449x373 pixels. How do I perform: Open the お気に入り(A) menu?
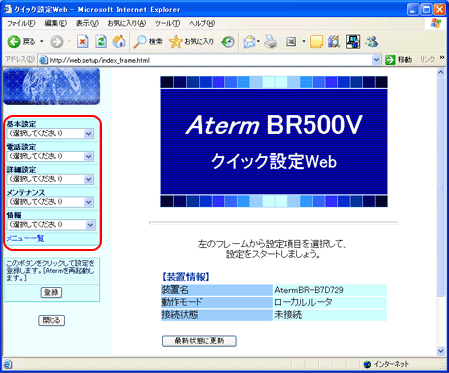(127, 23)
